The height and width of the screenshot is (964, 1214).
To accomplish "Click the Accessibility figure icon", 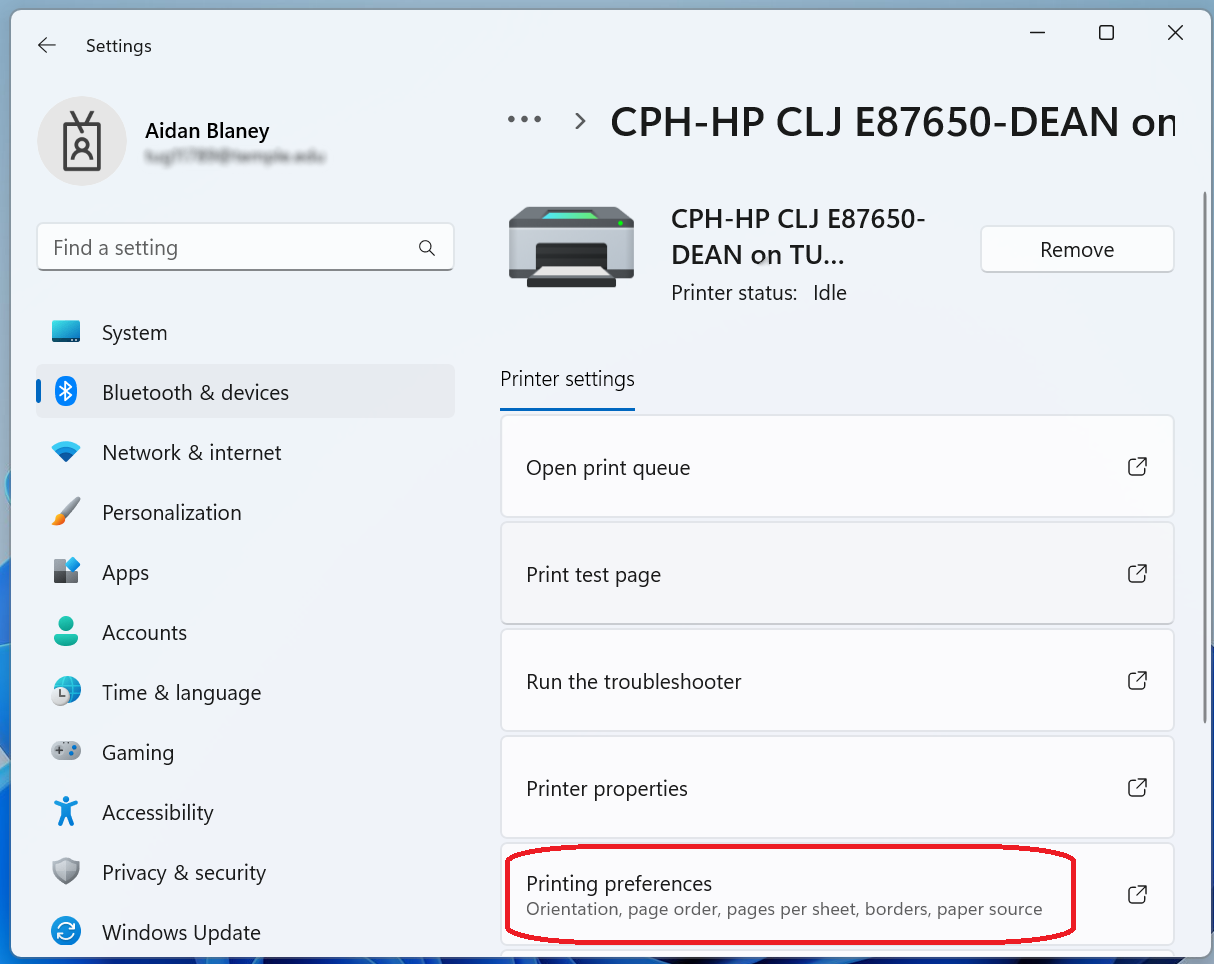I will pyautogui.click(x=66, y=812).
